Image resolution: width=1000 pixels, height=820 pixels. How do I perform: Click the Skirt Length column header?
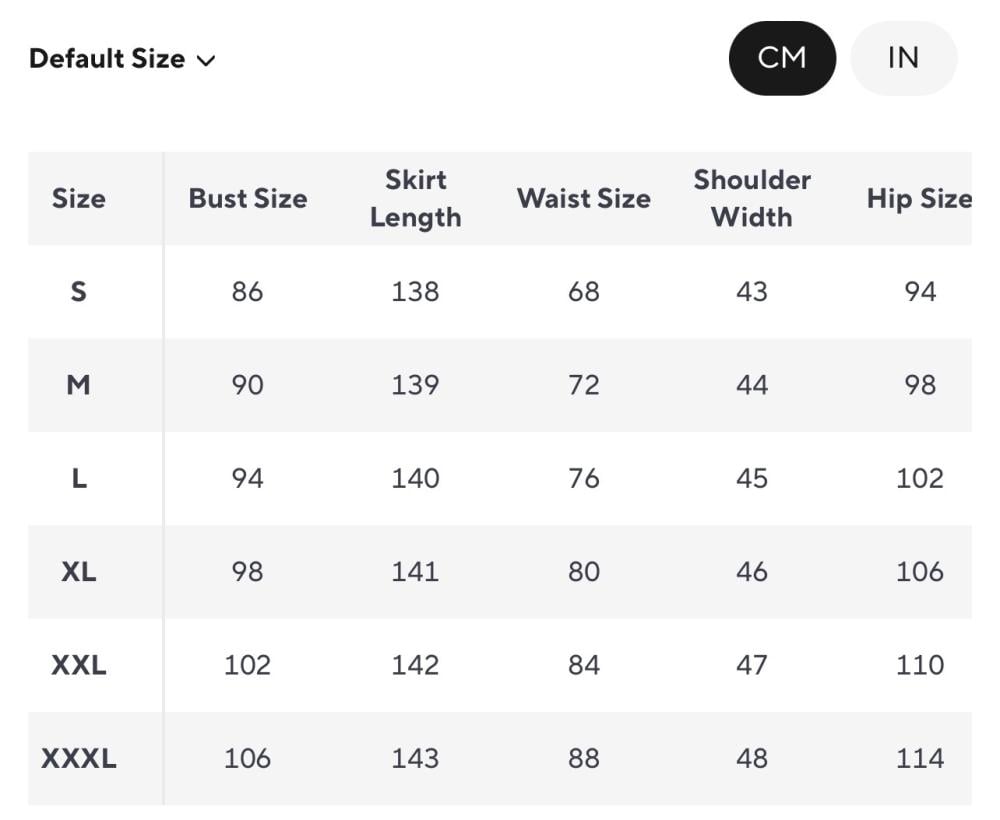(x=416, y=198)
